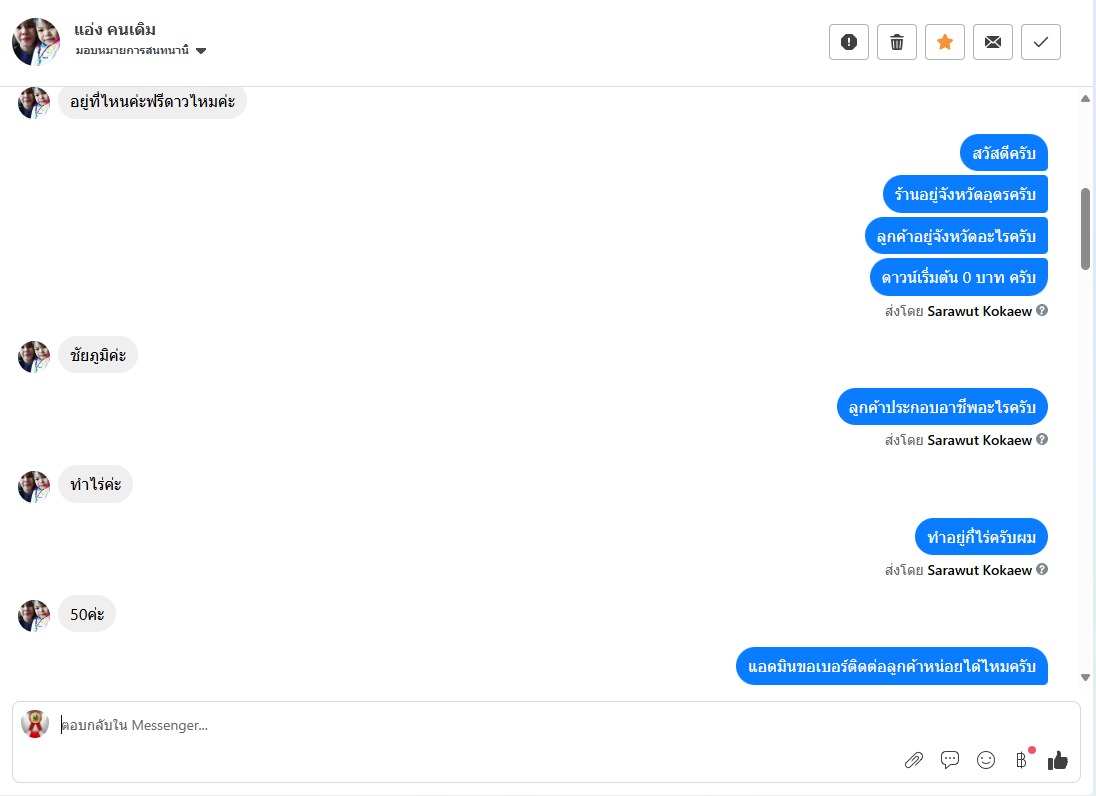Open saved replies speech bubble icon
The image size is (1096, 796).
pyautogui.click(x=950, y=760)
